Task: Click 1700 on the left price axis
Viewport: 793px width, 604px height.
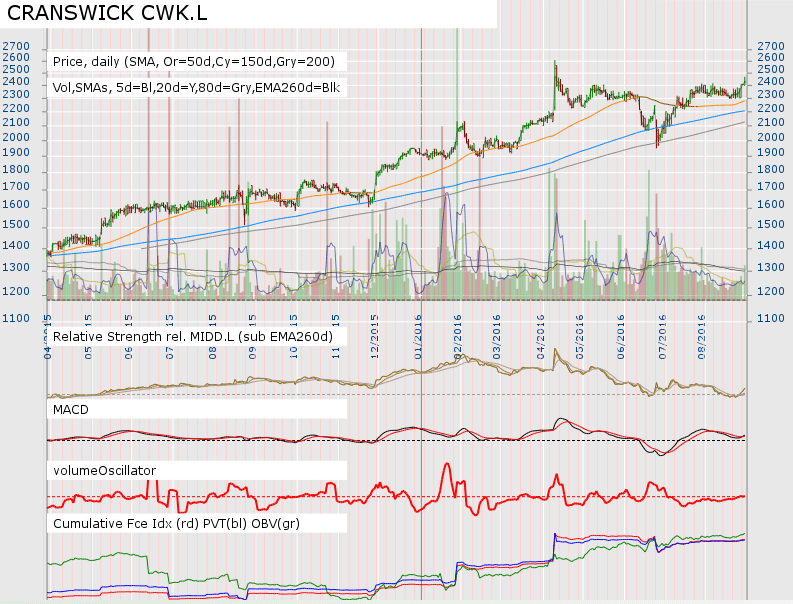Action: pyautogui.click(x=16, y=186)
